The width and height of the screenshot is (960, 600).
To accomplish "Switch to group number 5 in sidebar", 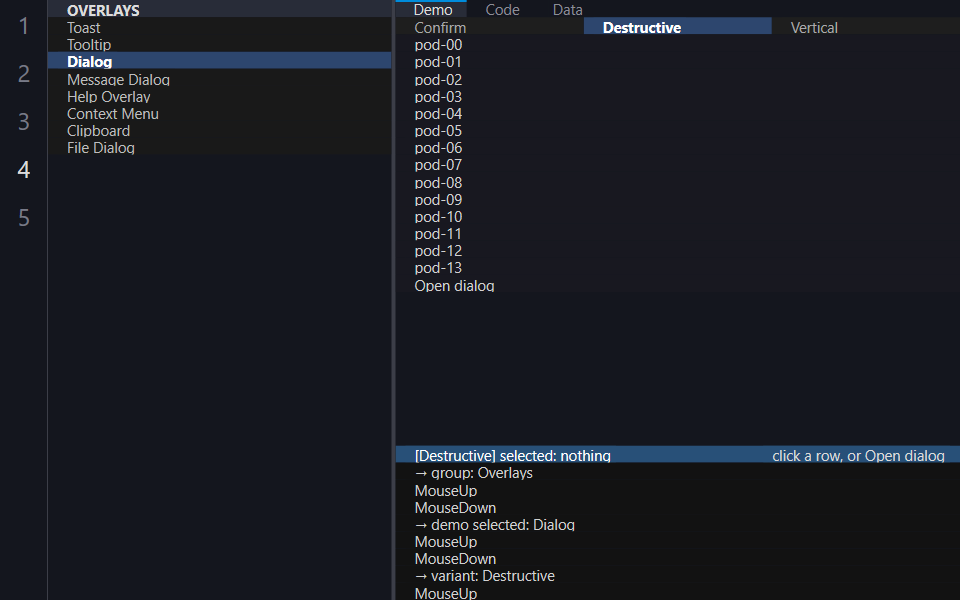I will point(23,217).
